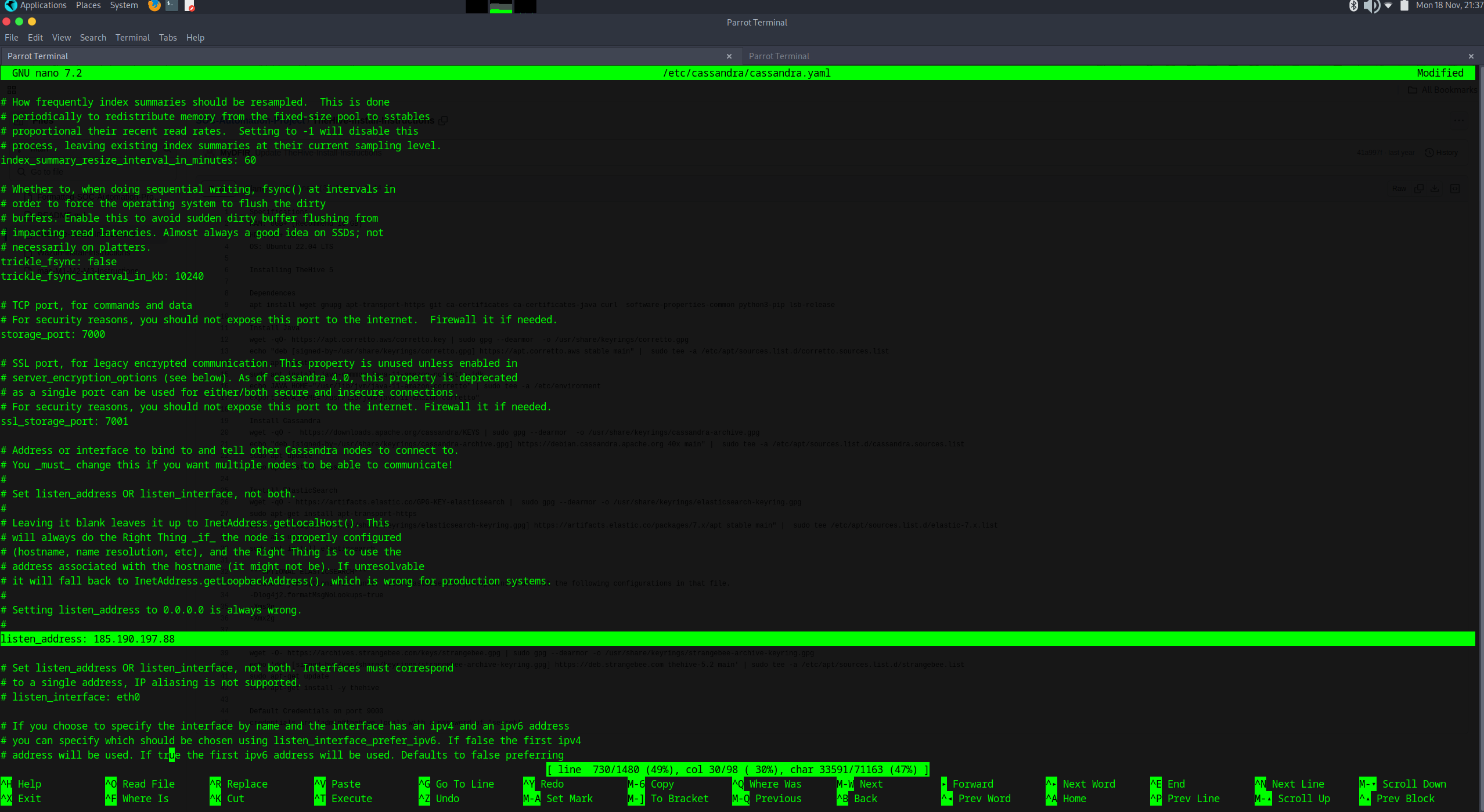
Task: Click the code symbol icon right of download
Action: [x=1456, y=189]
